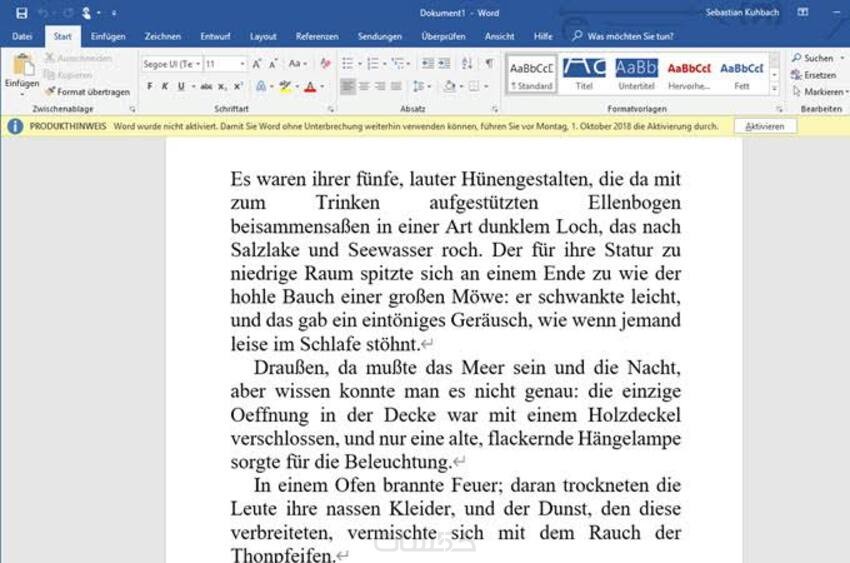The height and width of the screenshot is (563, 850).
Task: Toggle touch/mouse mode icon
Action: (86, 13)
